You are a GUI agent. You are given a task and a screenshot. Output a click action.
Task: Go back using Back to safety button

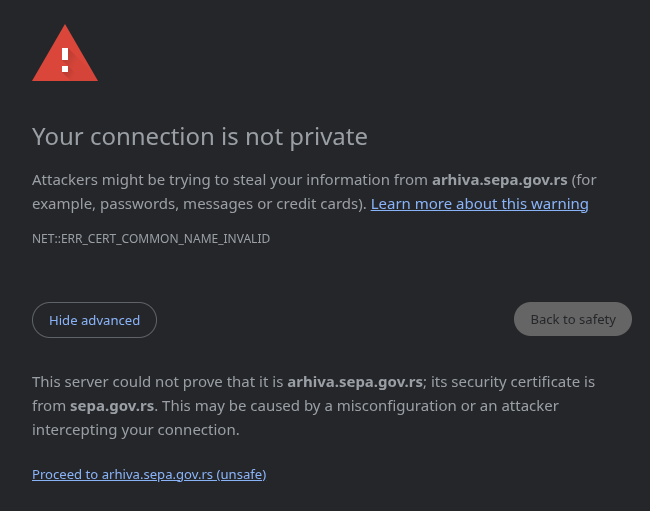point(573,319)
